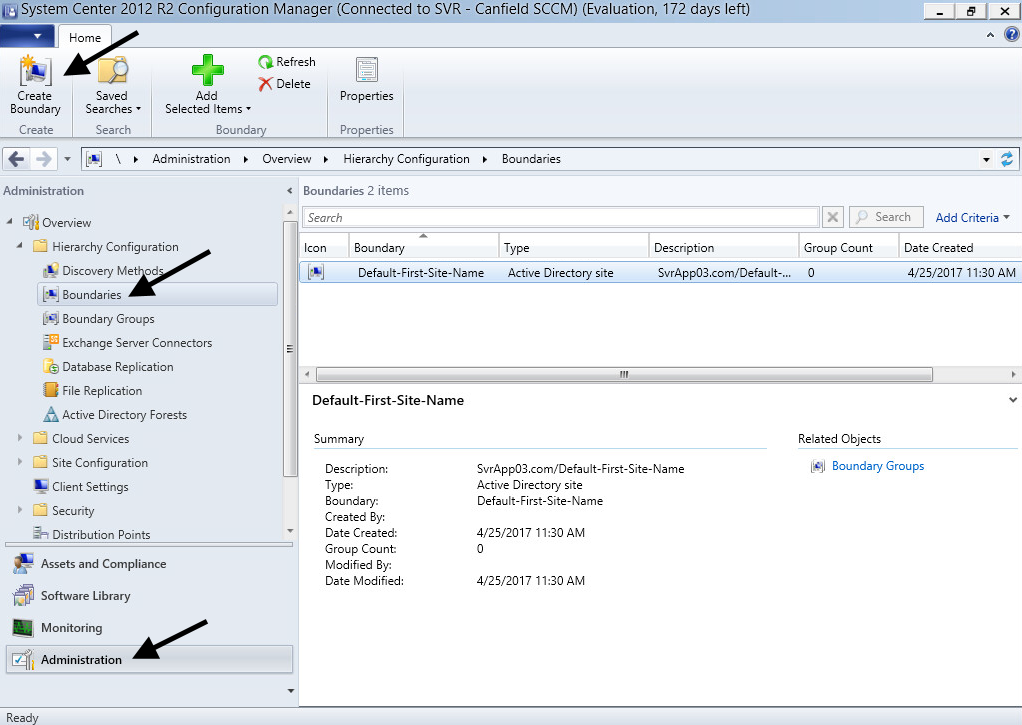Focus the boundaries Search input field
1022x725 pixels.
tap(561, 217)
